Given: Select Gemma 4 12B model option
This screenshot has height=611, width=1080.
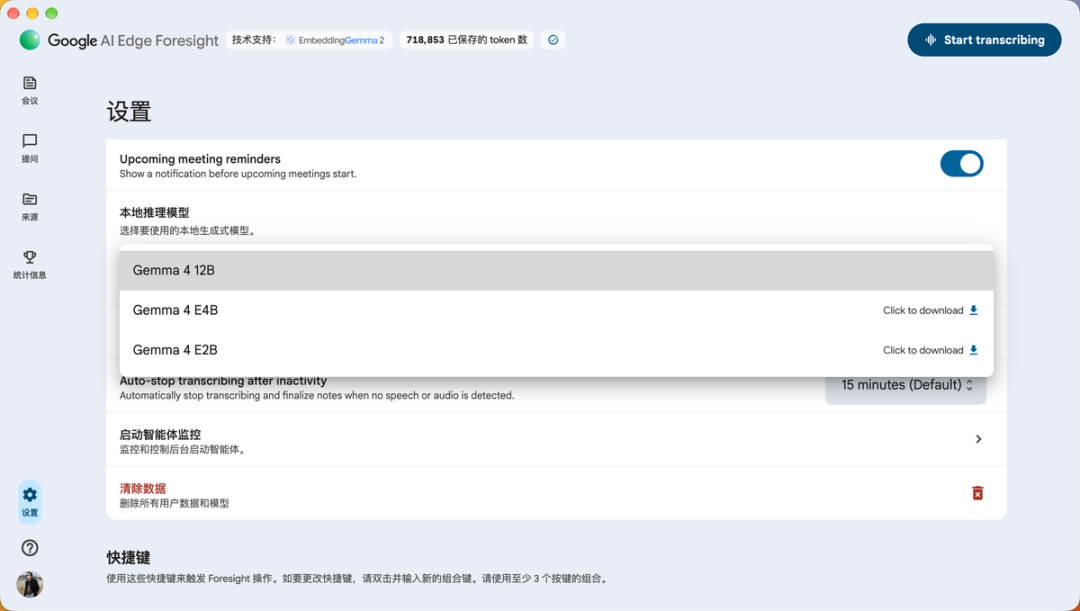Looking at the screenshot, I should [557, 271].
